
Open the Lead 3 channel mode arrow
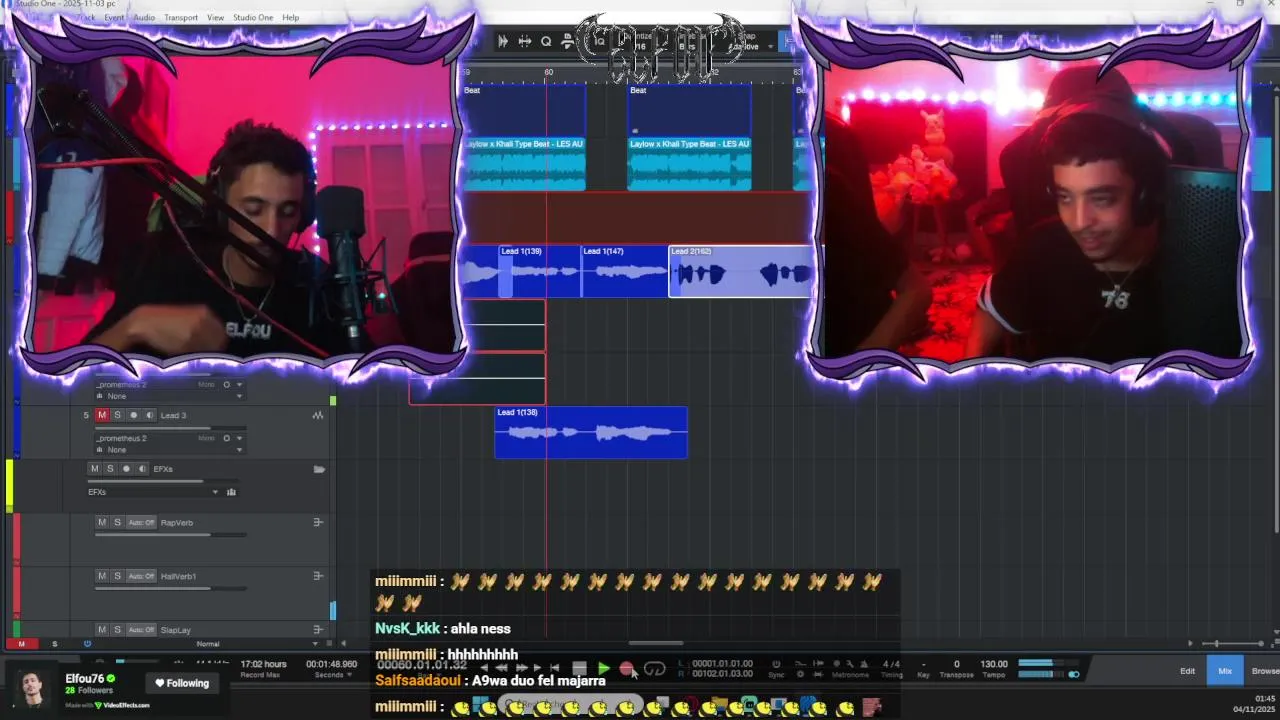239,438
